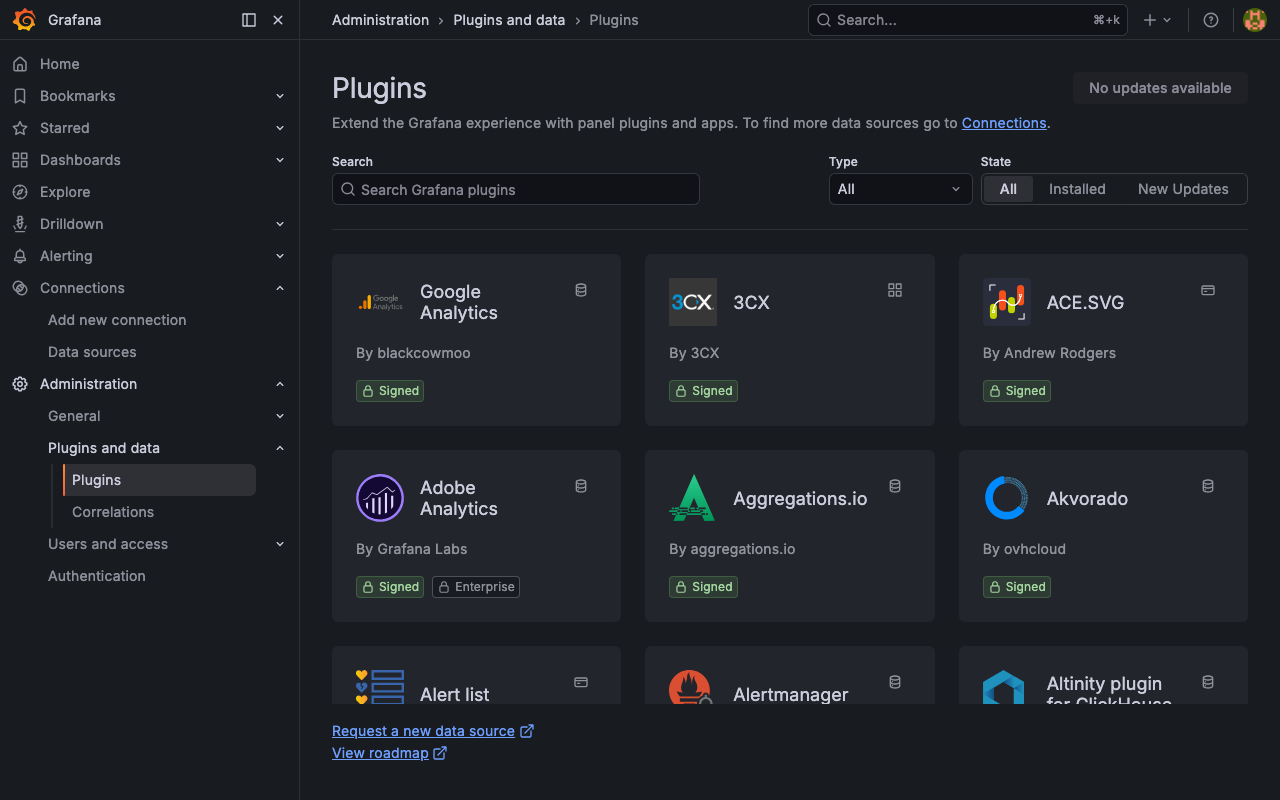Click the Altinity plugin logo

[1004, 687]
